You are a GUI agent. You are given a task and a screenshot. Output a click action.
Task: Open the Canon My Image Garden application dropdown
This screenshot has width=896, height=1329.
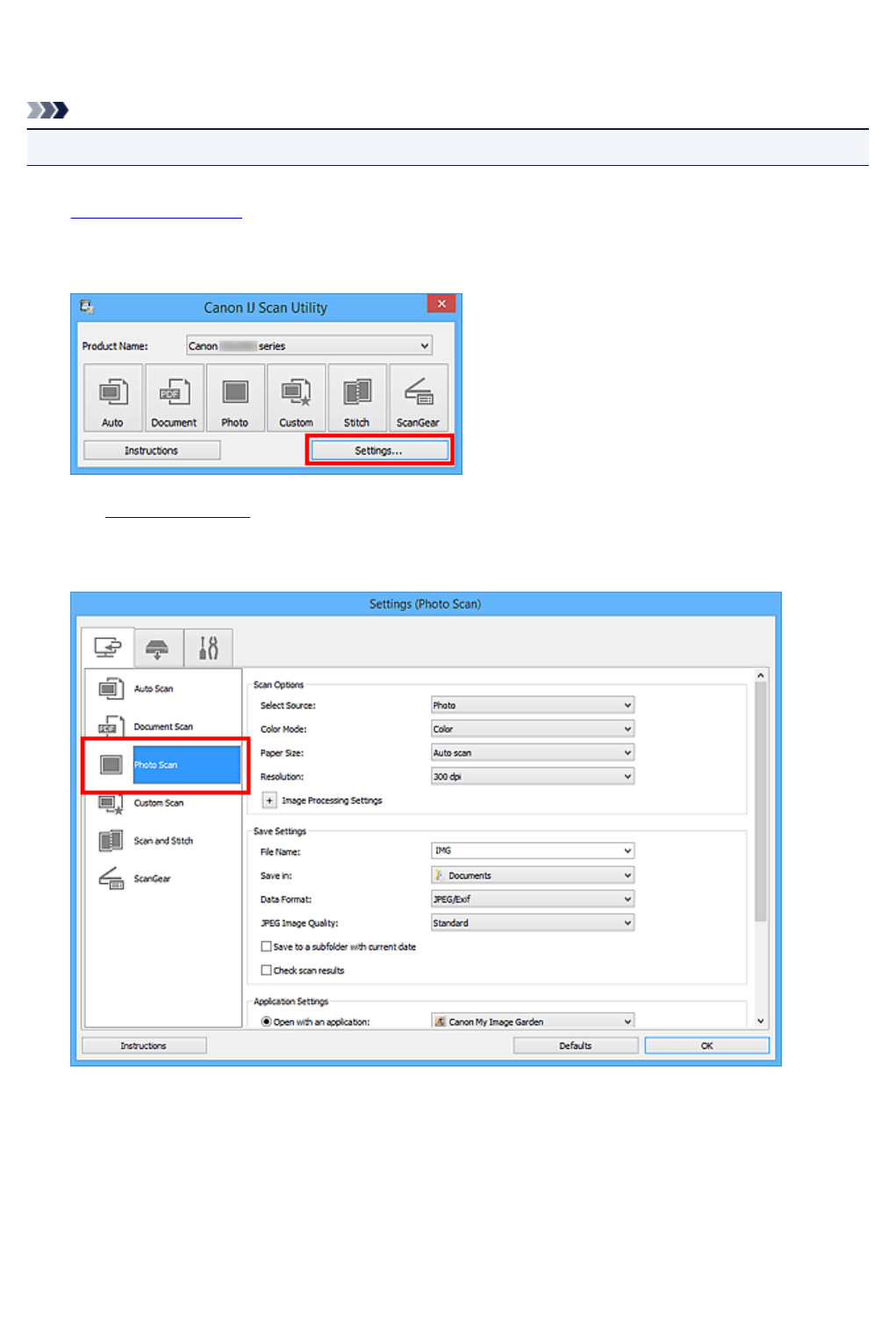coord(533,1021)
